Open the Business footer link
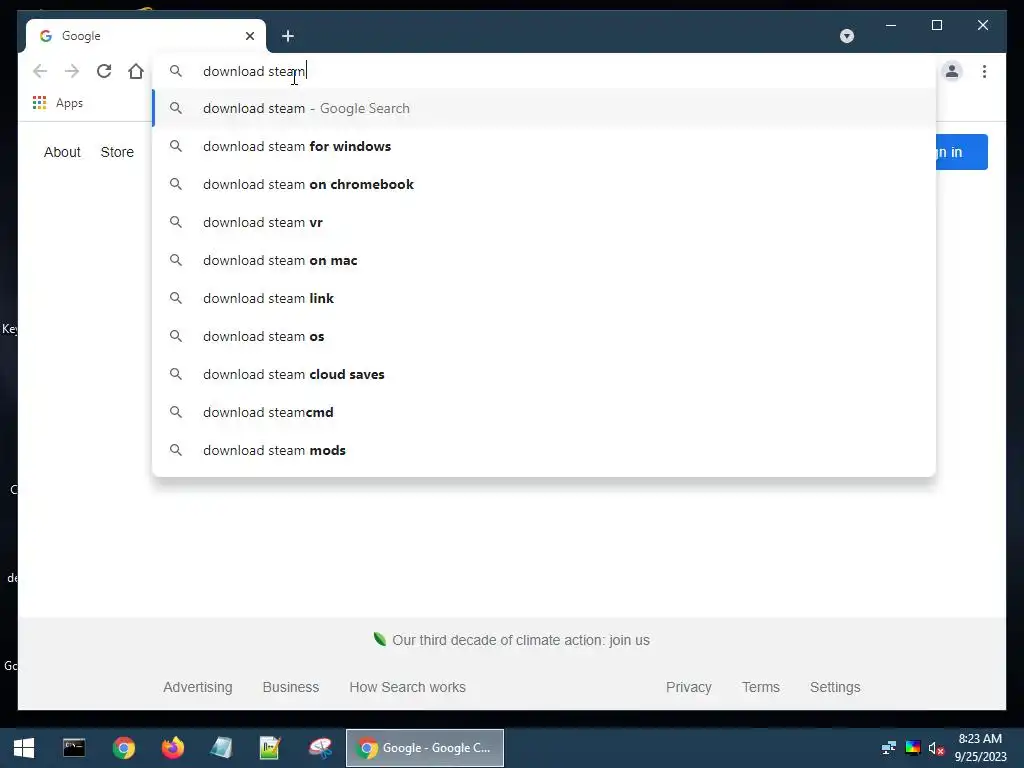This screenshot has width=1024, height=768. [x=291, y=687]
